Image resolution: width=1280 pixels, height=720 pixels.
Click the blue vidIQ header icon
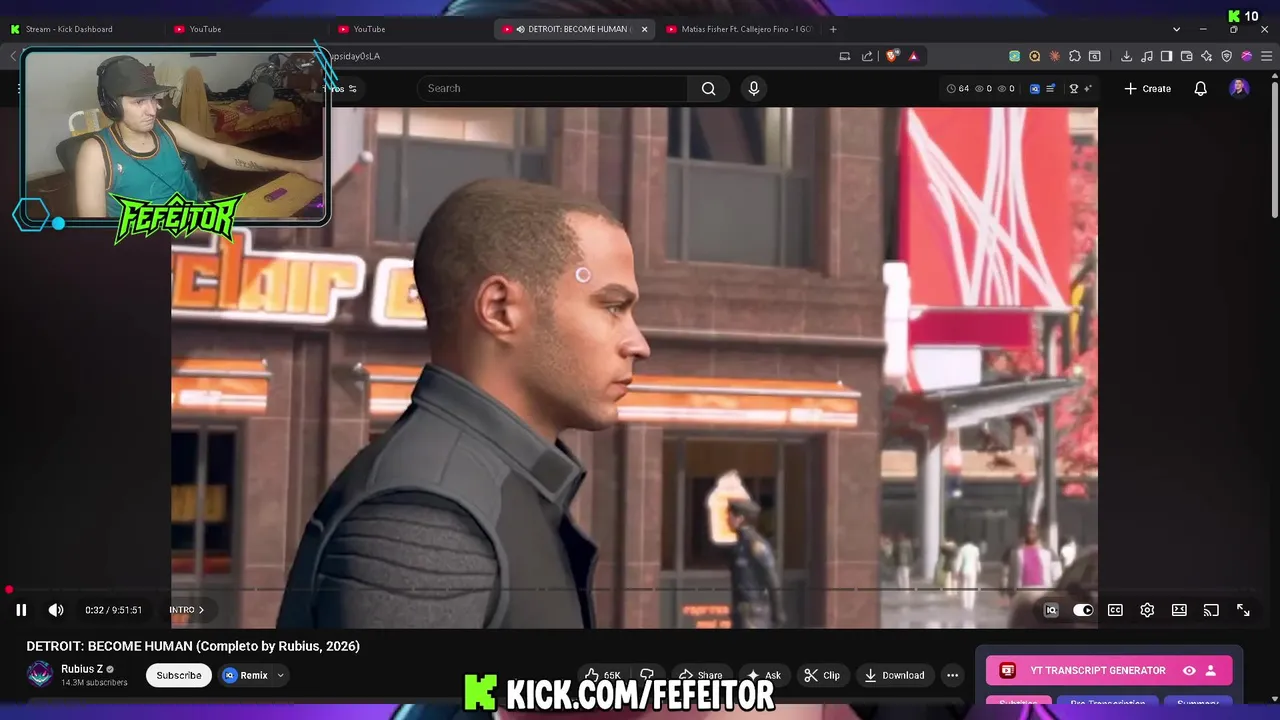[1035, 88]
